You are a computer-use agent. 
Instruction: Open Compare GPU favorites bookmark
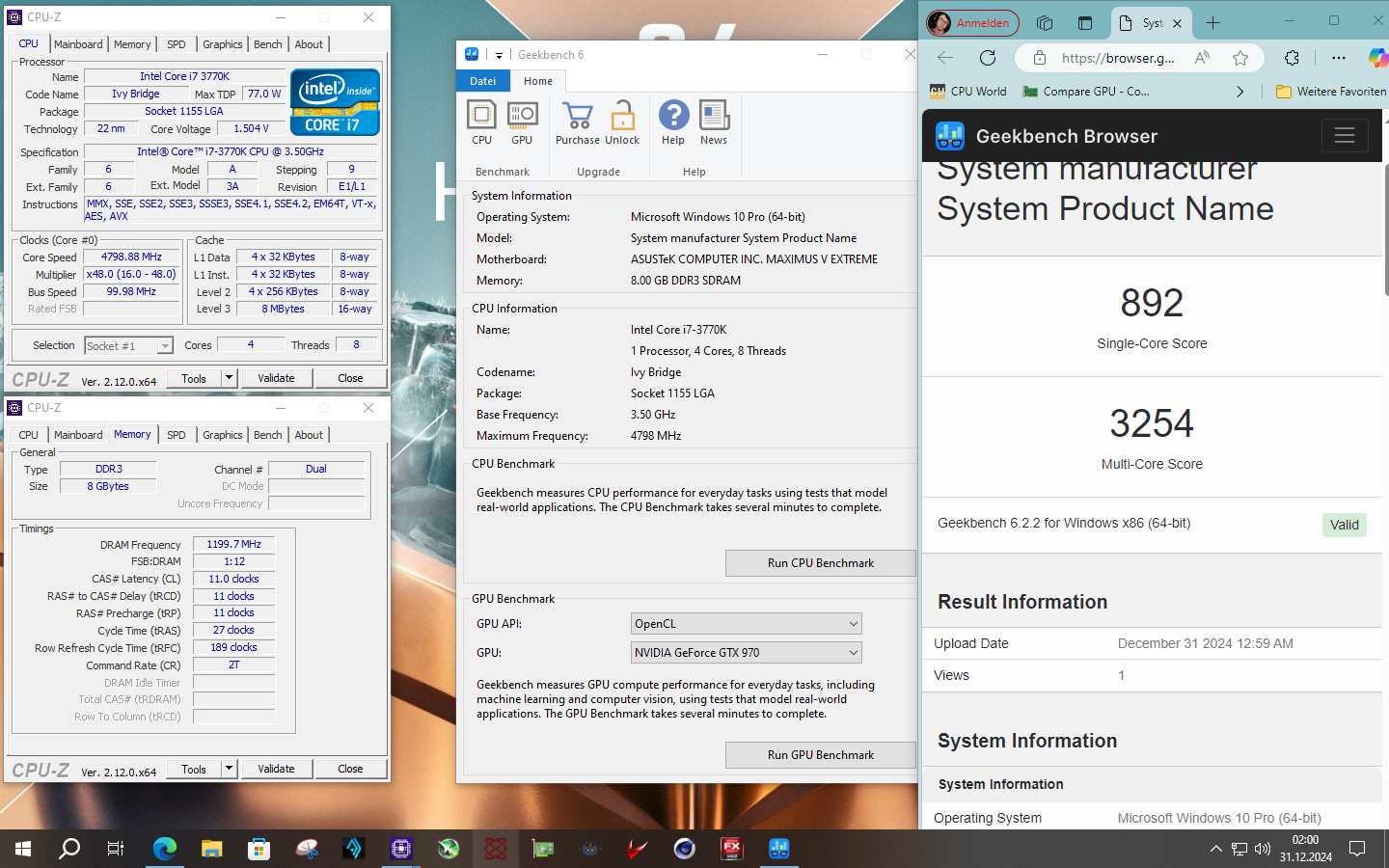coord(1086,92)
